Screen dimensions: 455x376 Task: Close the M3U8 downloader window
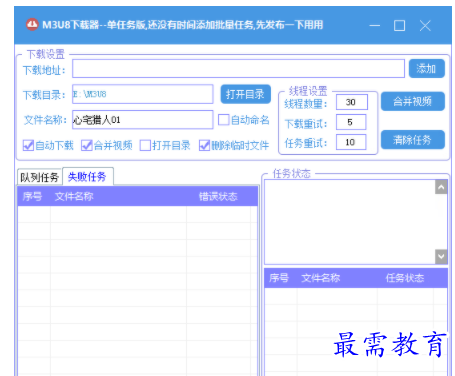(x=425, y=25)
